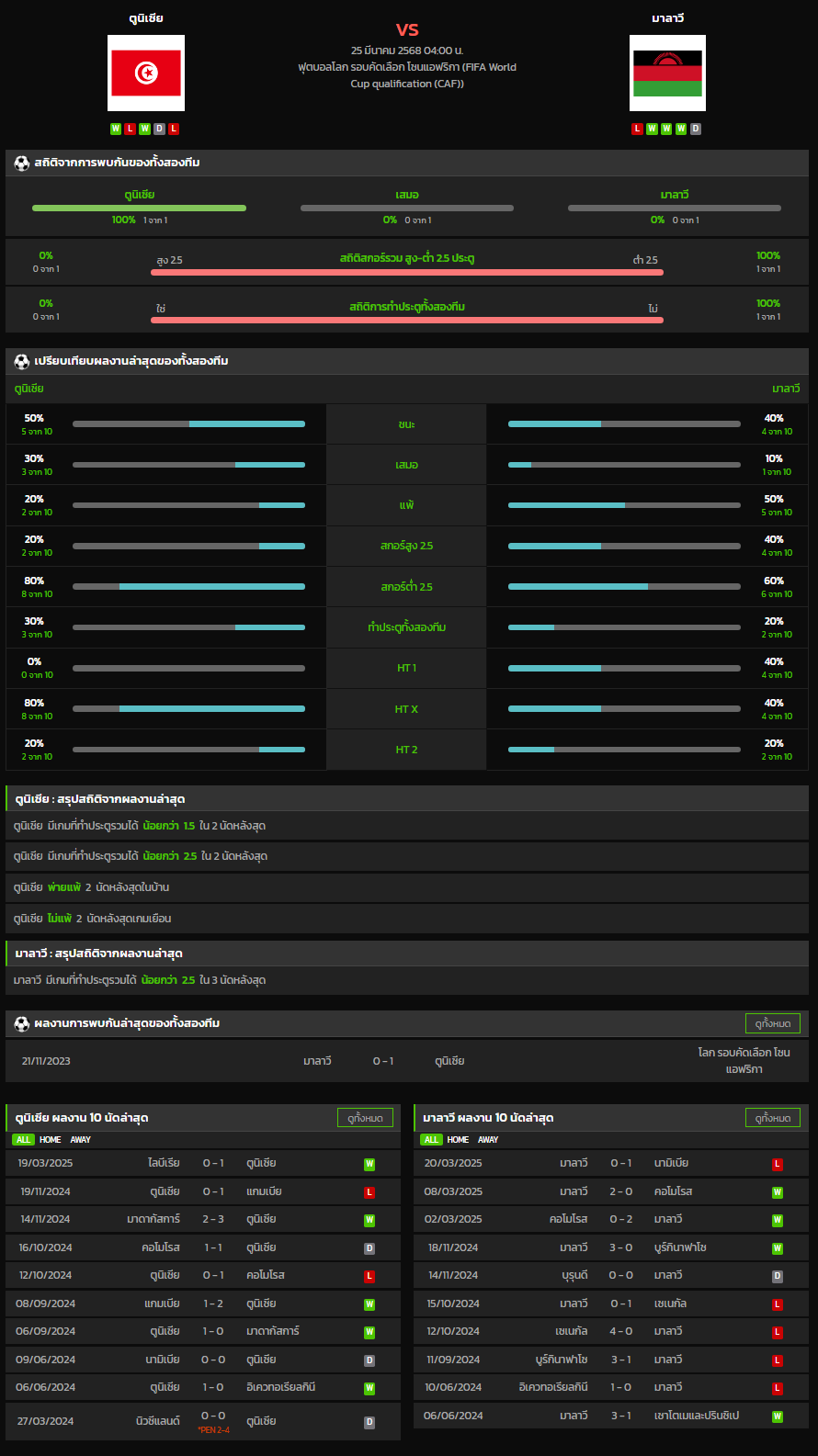Select the HOME tab under Tunisia results
The image size is (818, 1456).
pos(51,1140)
